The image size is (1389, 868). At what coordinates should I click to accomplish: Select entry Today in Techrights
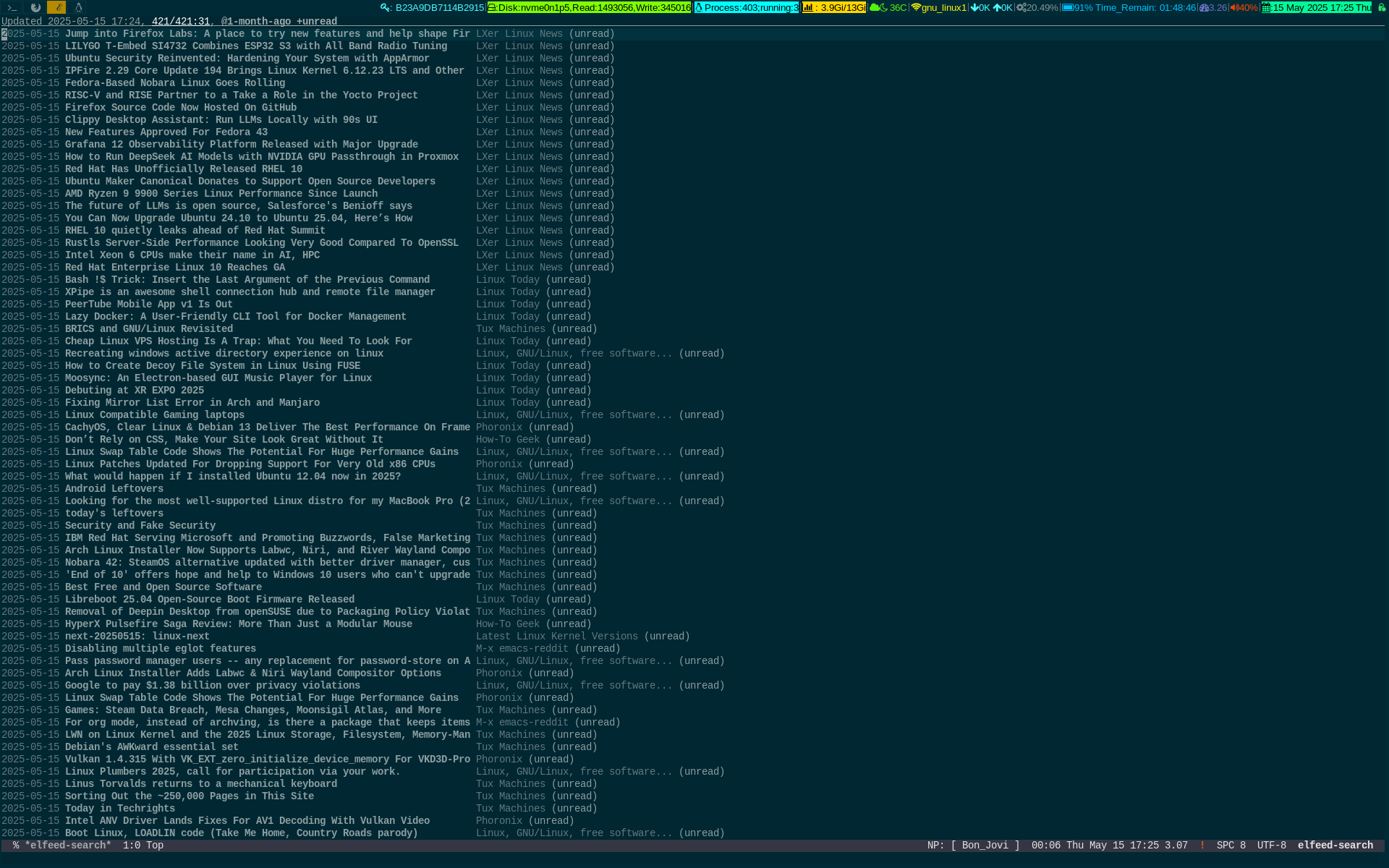point(120,809)
